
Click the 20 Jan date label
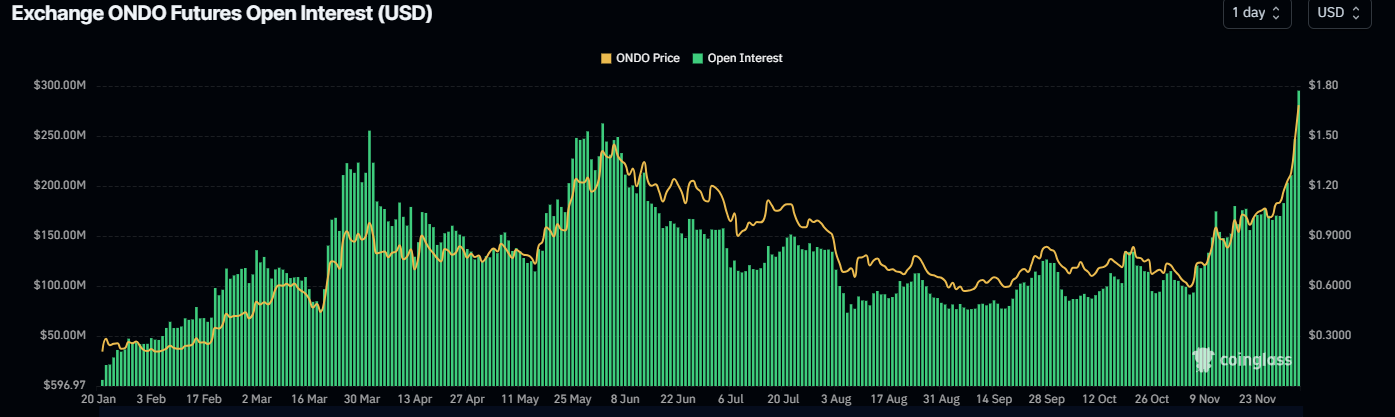98,398
